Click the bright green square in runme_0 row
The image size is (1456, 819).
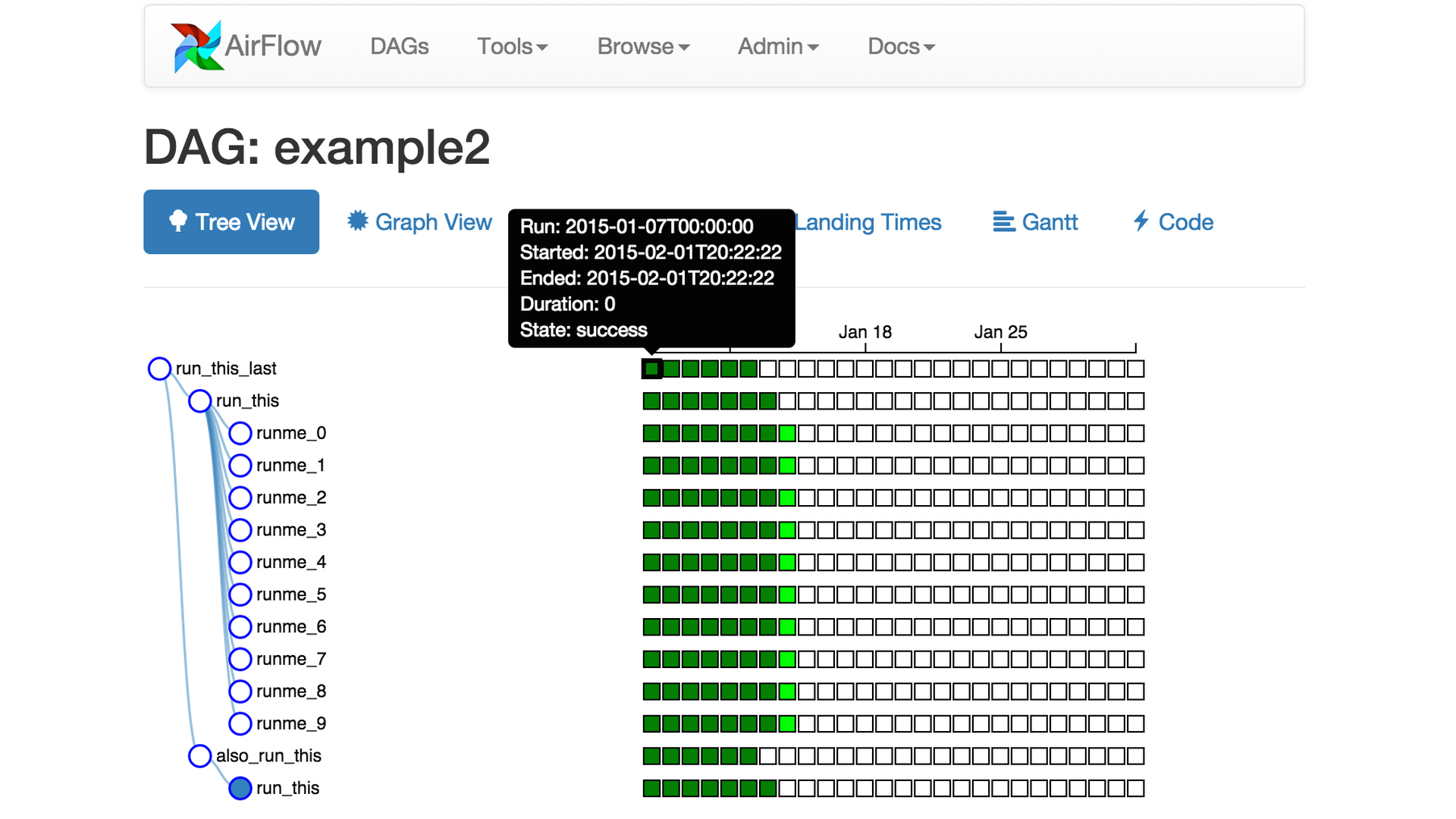[x=787, y=433]
